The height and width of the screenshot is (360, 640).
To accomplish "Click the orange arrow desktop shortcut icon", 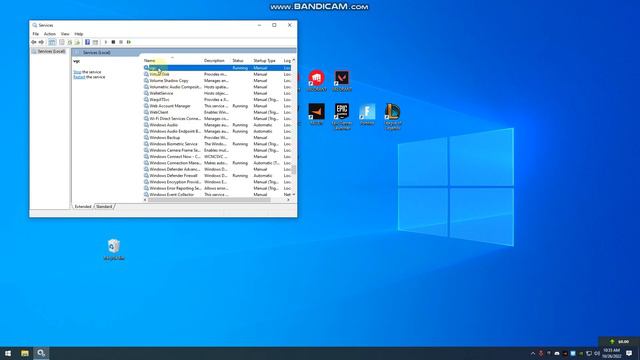I will (x=316, y=114).
